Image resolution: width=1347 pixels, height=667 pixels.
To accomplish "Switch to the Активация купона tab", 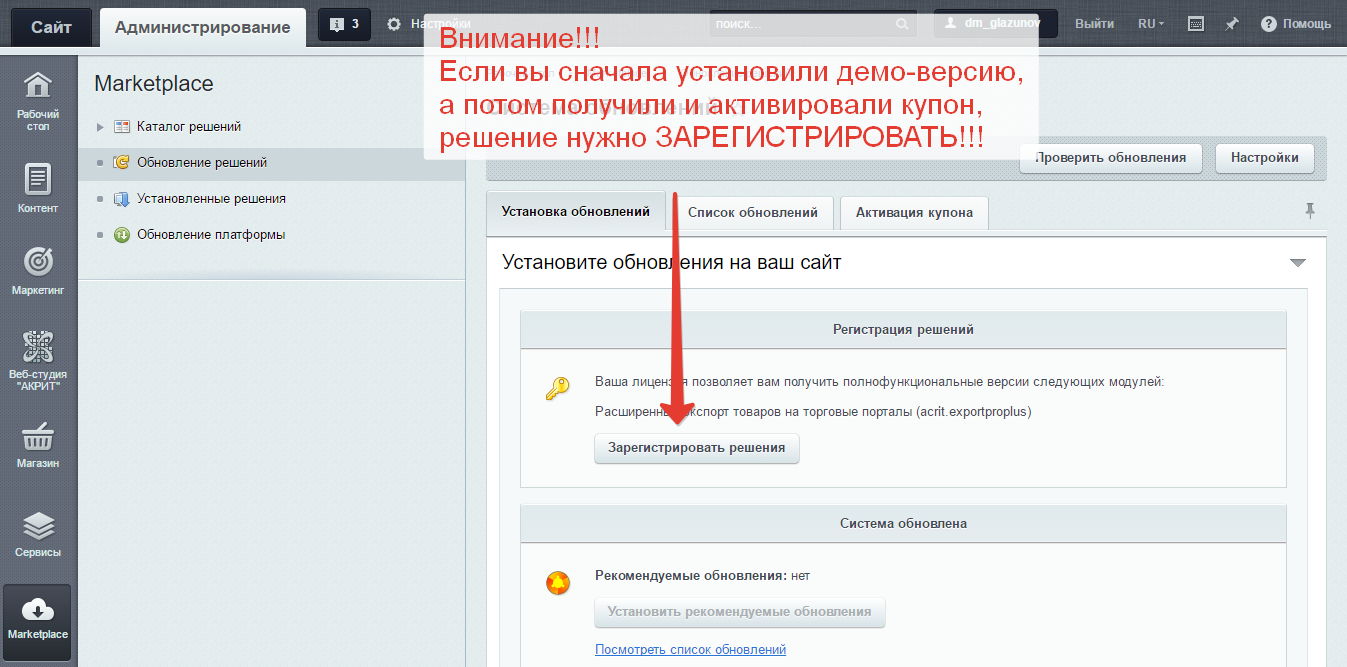I will click(x=914, y=212).
